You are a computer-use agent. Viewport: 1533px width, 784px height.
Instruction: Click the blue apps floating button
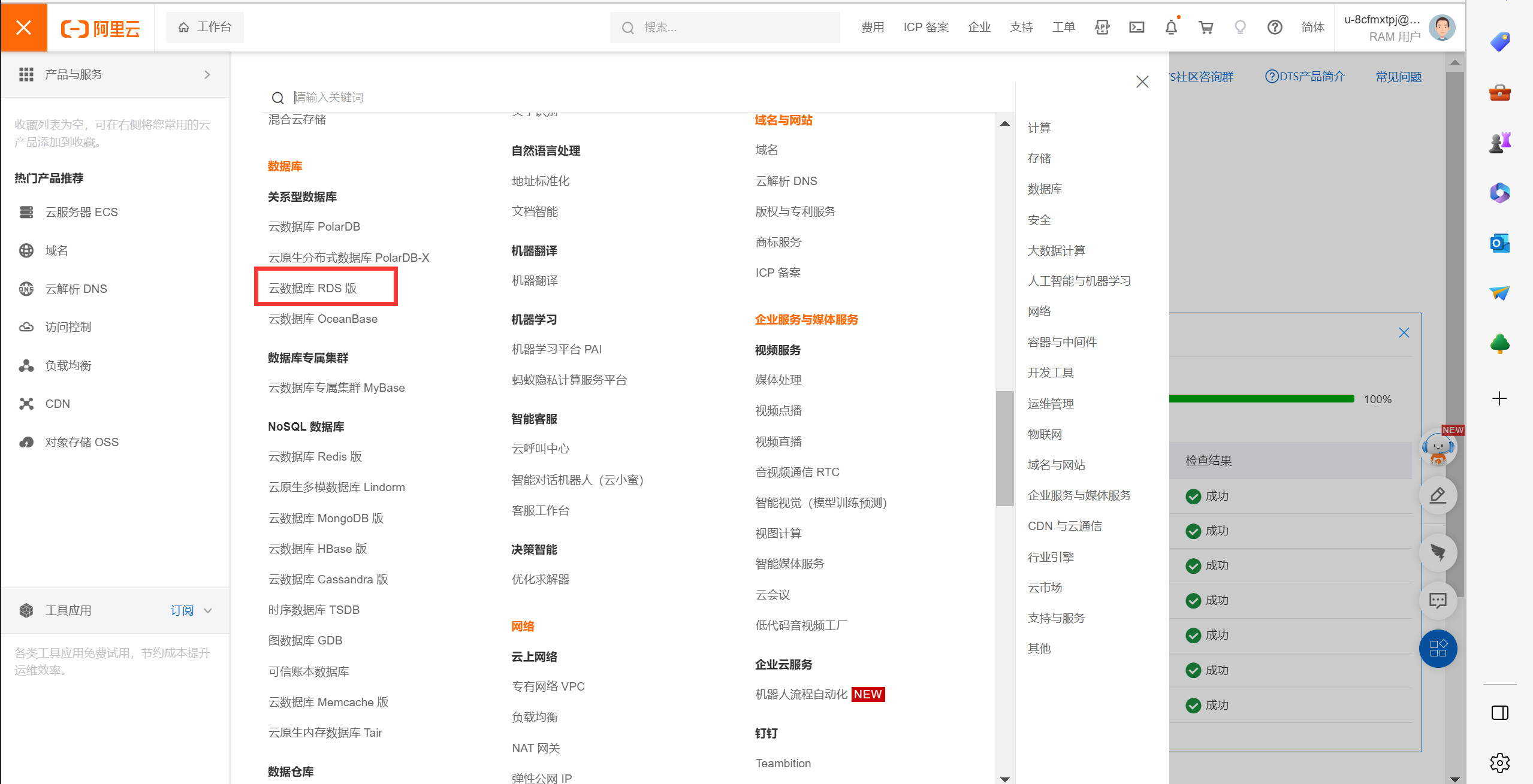(1438, 649)
